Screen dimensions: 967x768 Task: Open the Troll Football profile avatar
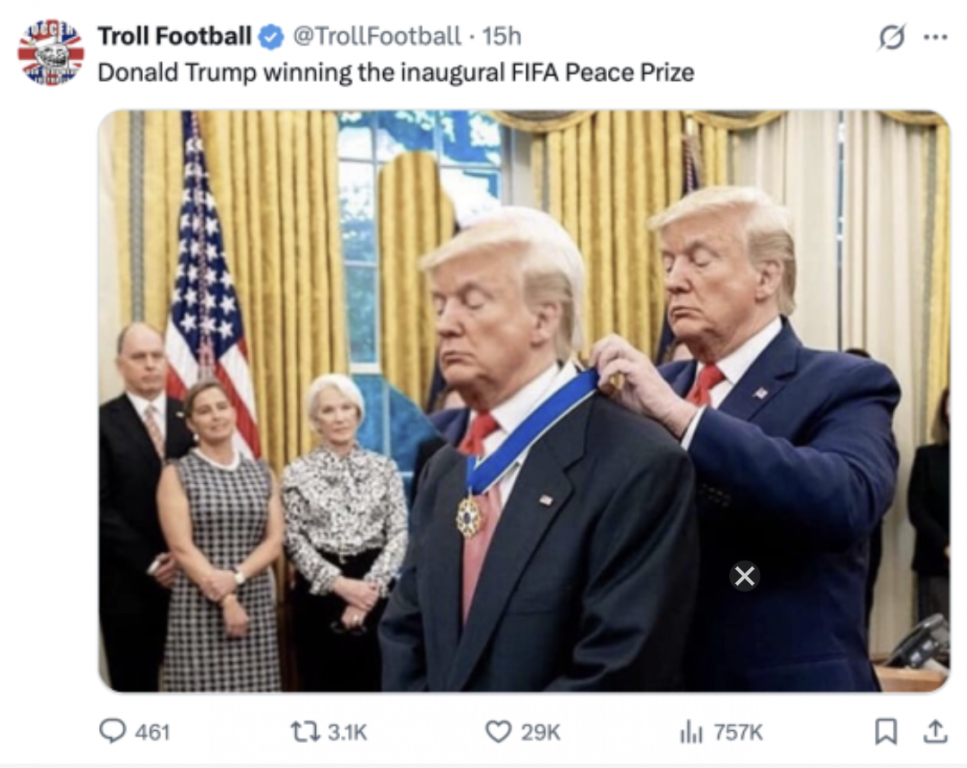51,52
